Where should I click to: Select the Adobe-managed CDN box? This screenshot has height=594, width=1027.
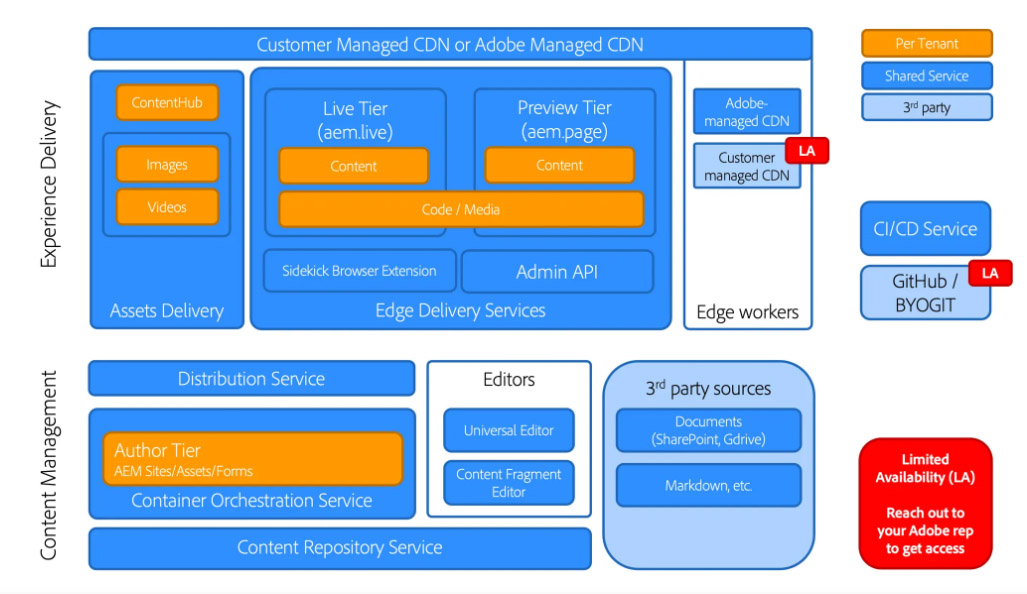(747, 112)
